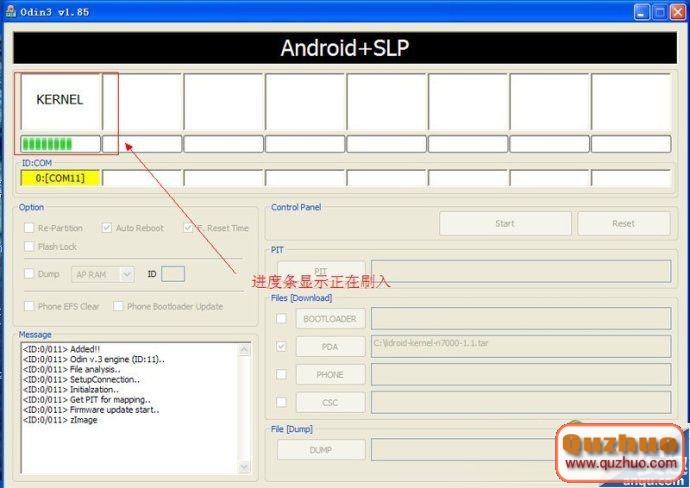Image resolution: width=690 pixels, height=488 pixels.
Task: Click the PIT file path field
Action: 521,271
